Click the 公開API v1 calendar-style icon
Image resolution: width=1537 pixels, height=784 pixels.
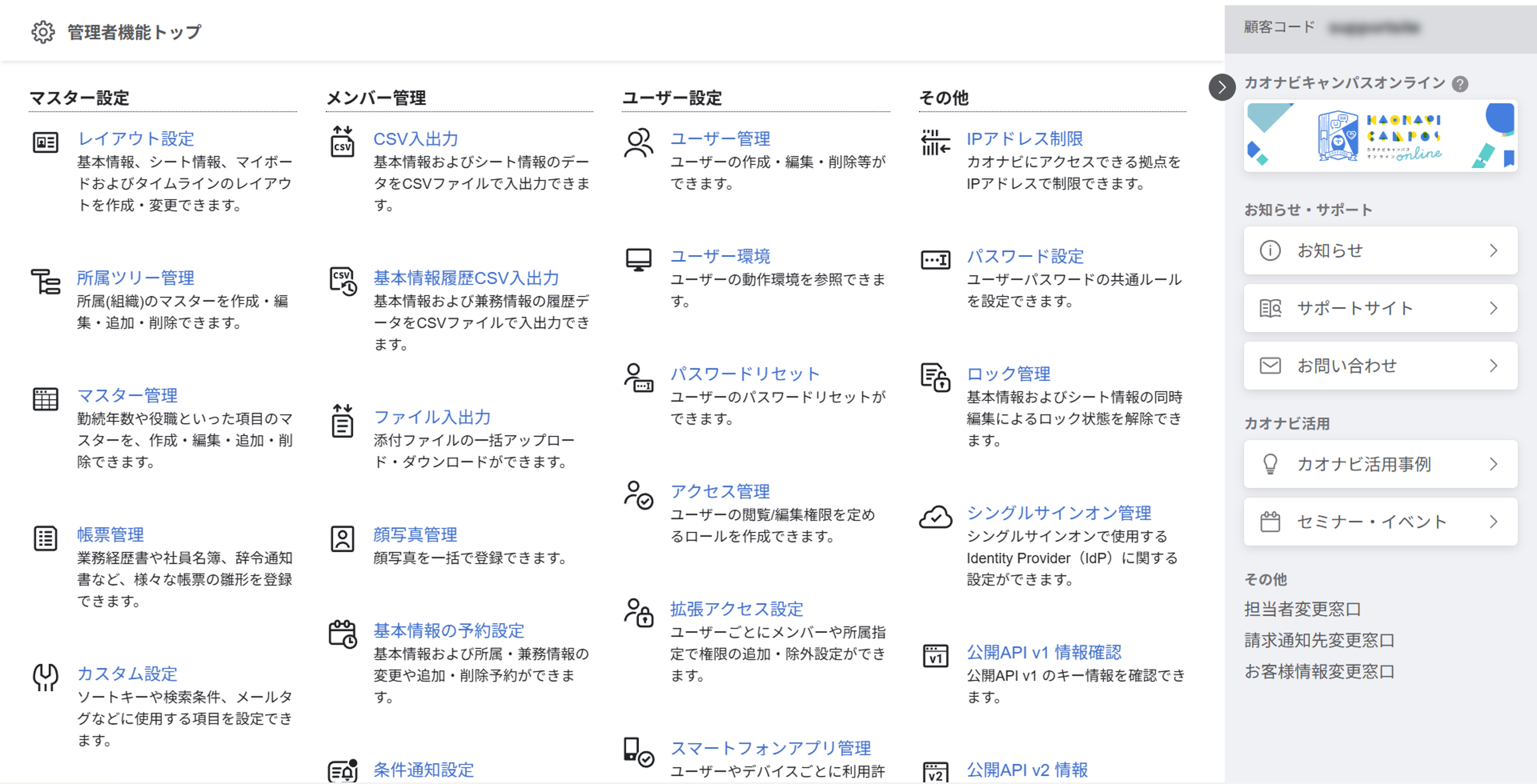[935, 655]
